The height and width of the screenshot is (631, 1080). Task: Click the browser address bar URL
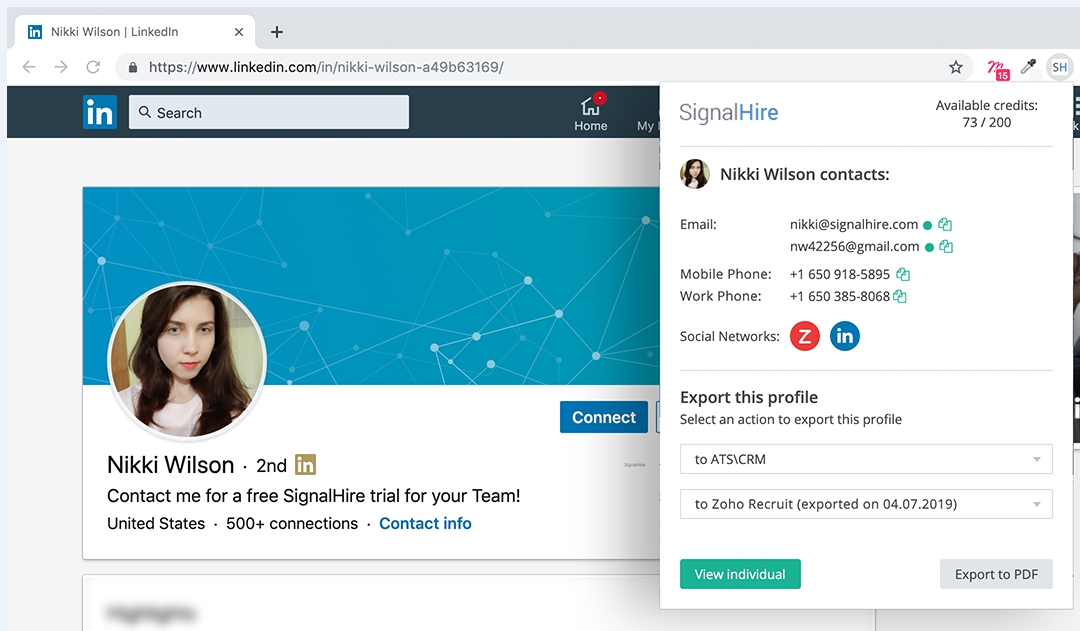pyautogui.click(x=326, y=67)
